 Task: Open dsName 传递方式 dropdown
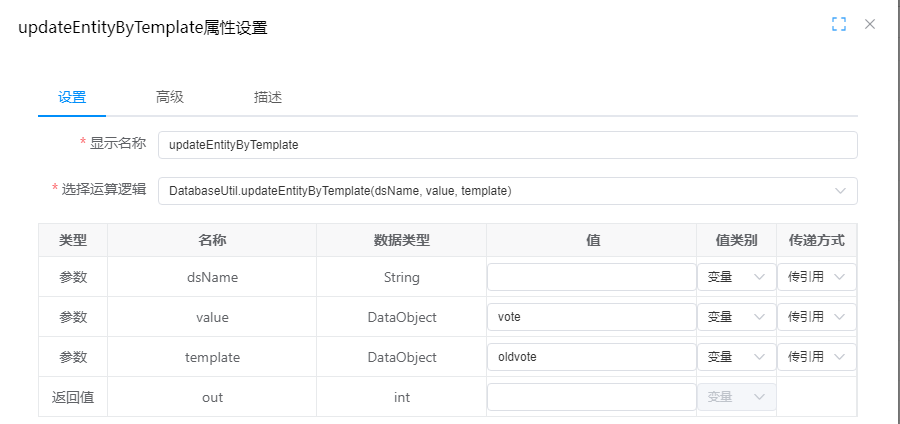click(x=816, y=277)
